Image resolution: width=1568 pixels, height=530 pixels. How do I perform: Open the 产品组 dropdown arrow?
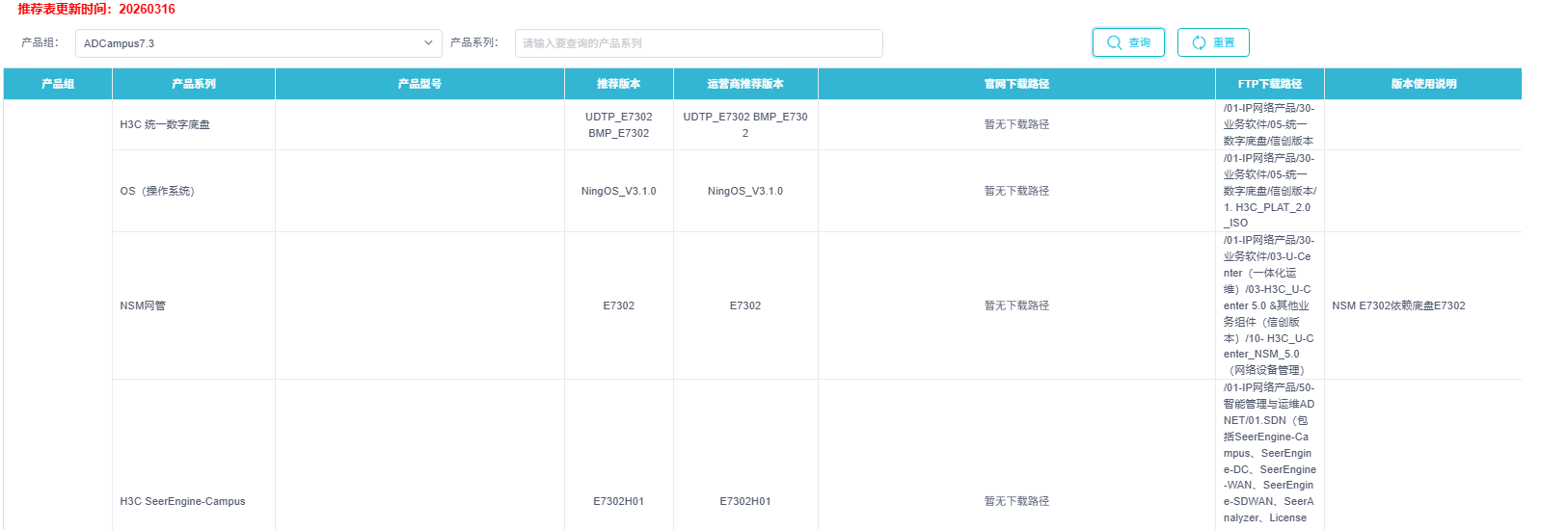pyautogui.click(x=428, y=43)
